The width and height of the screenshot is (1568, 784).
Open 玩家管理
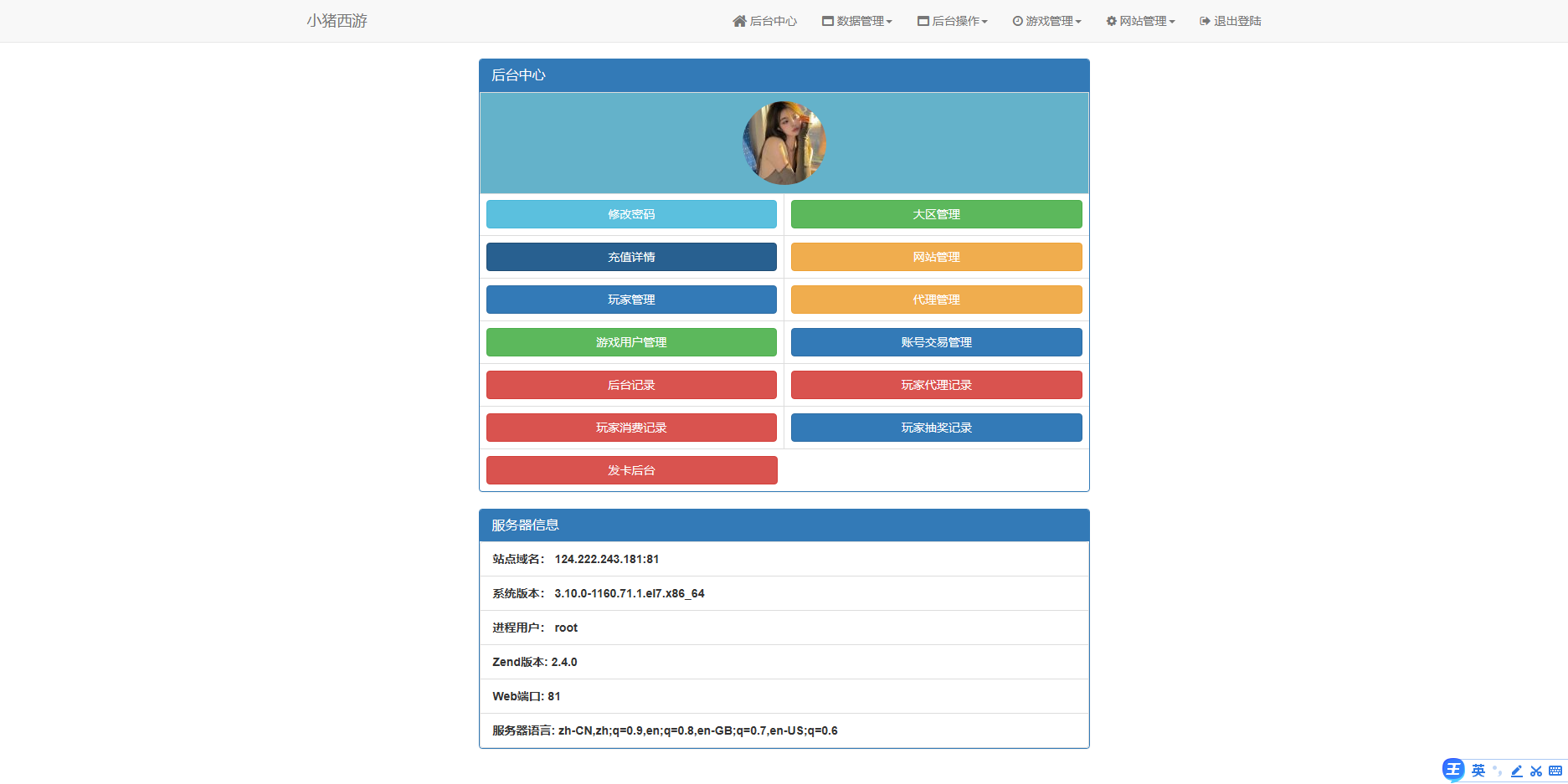tap(631, 300)
